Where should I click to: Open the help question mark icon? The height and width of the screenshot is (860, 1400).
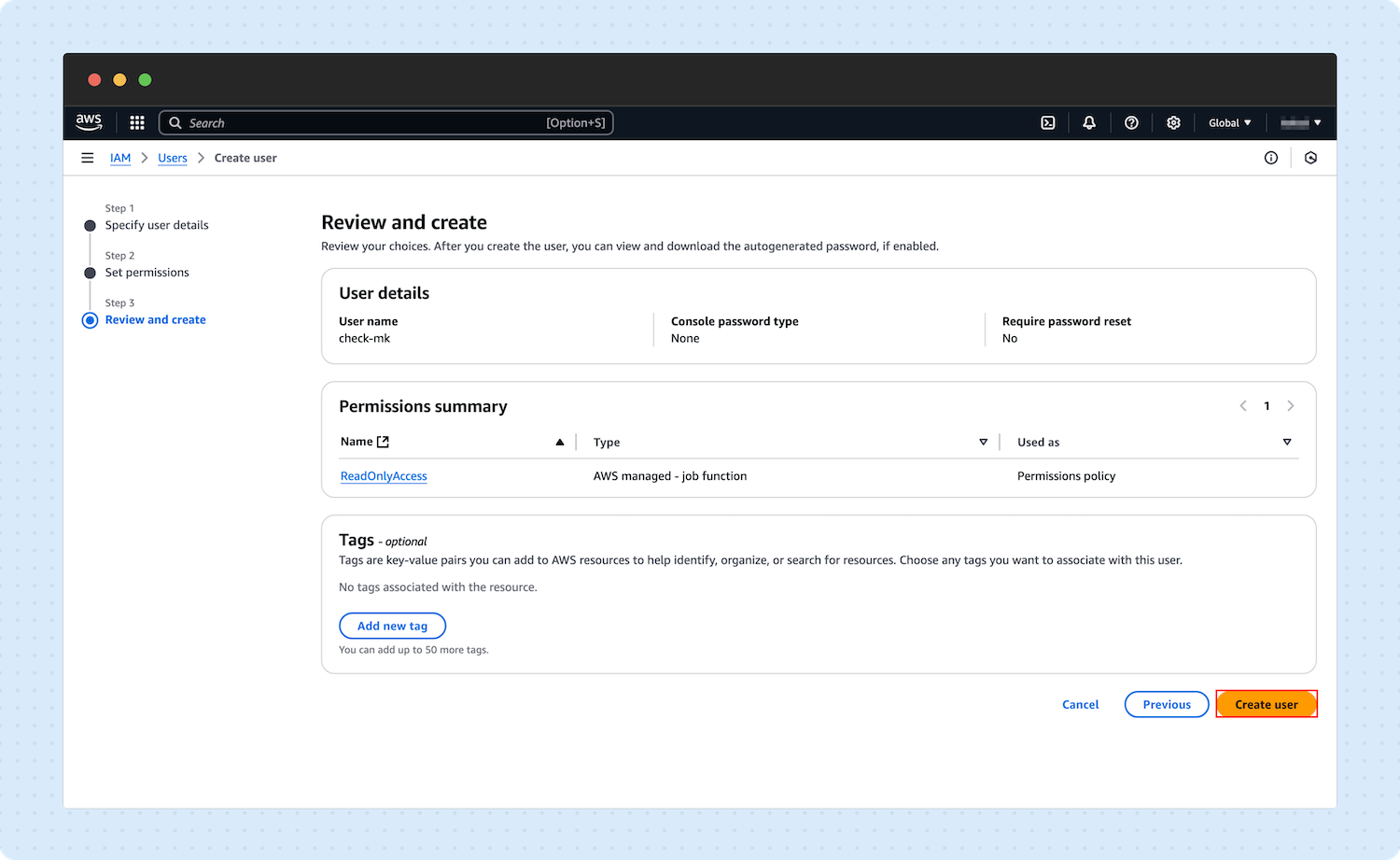[x=1131, y=122]
